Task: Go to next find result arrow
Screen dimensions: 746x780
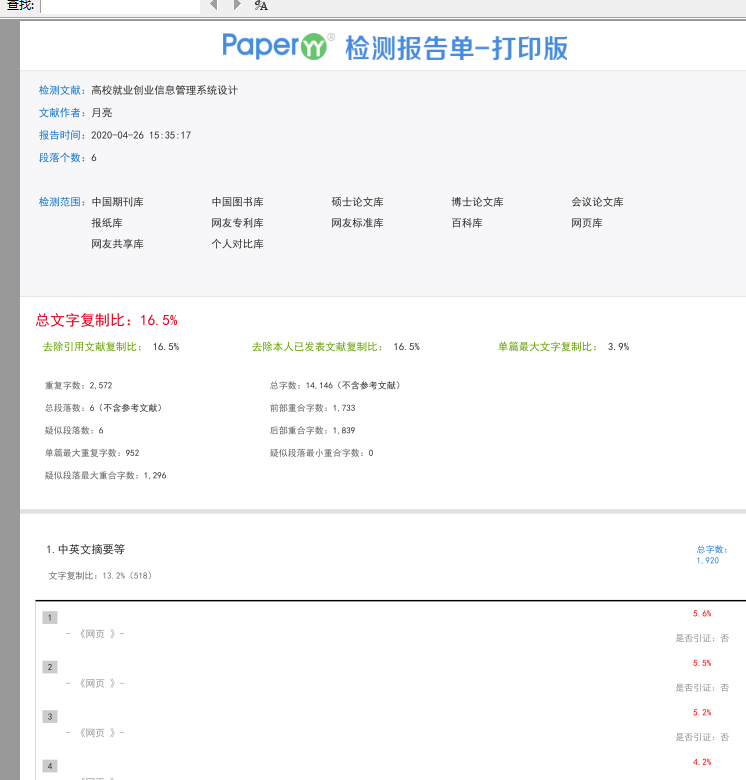Action: point(237,5)
